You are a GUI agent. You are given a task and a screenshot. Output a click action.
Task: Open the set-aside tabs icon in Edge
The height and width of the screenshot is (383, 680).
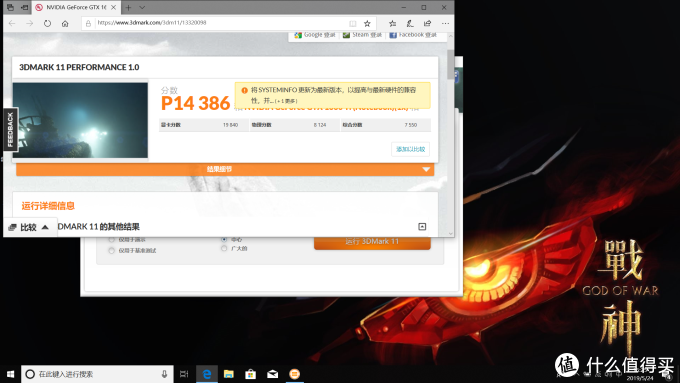[10, 7]
